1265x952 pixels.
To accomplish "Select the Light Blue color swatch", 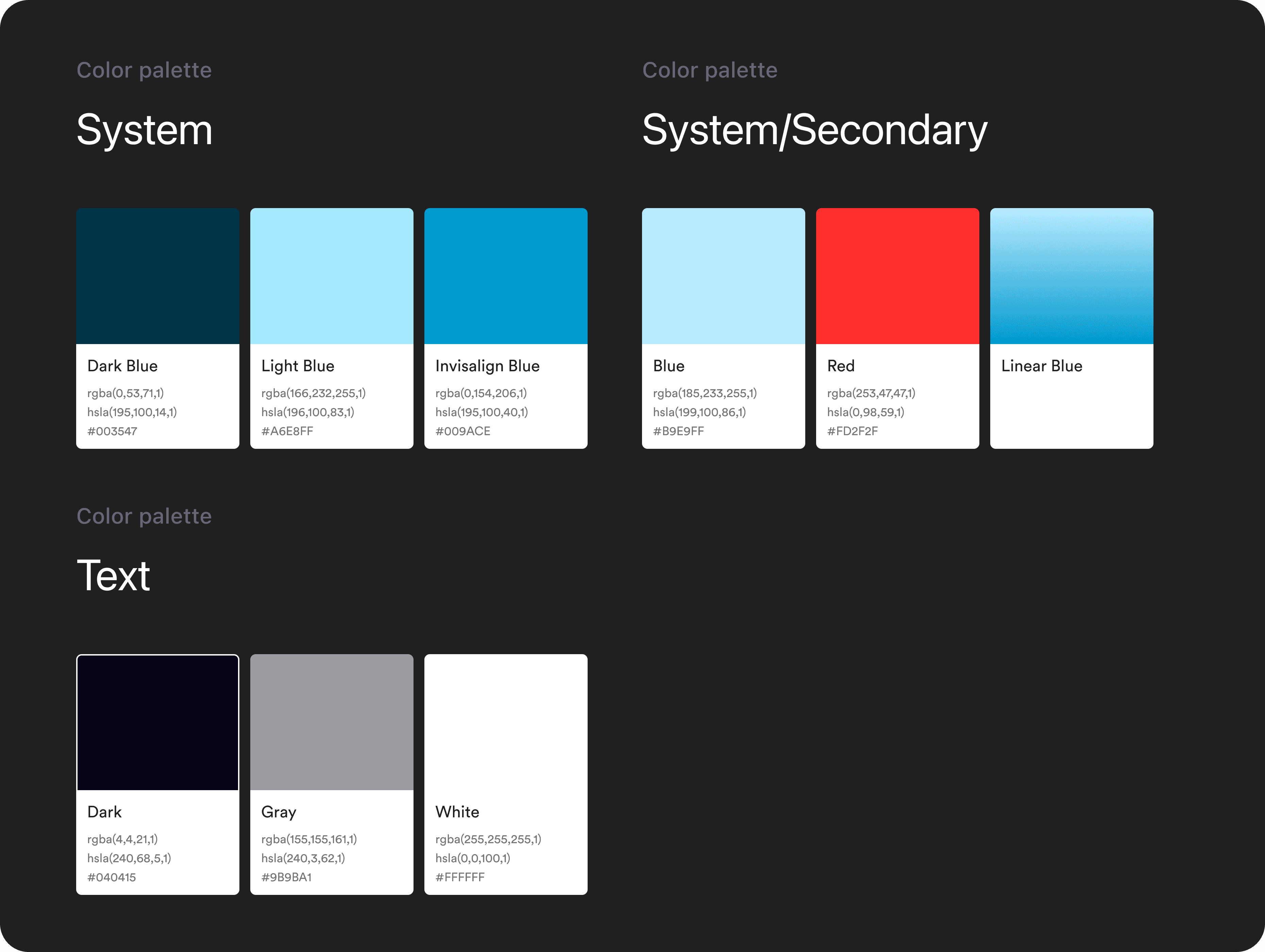I will [331, 276].
